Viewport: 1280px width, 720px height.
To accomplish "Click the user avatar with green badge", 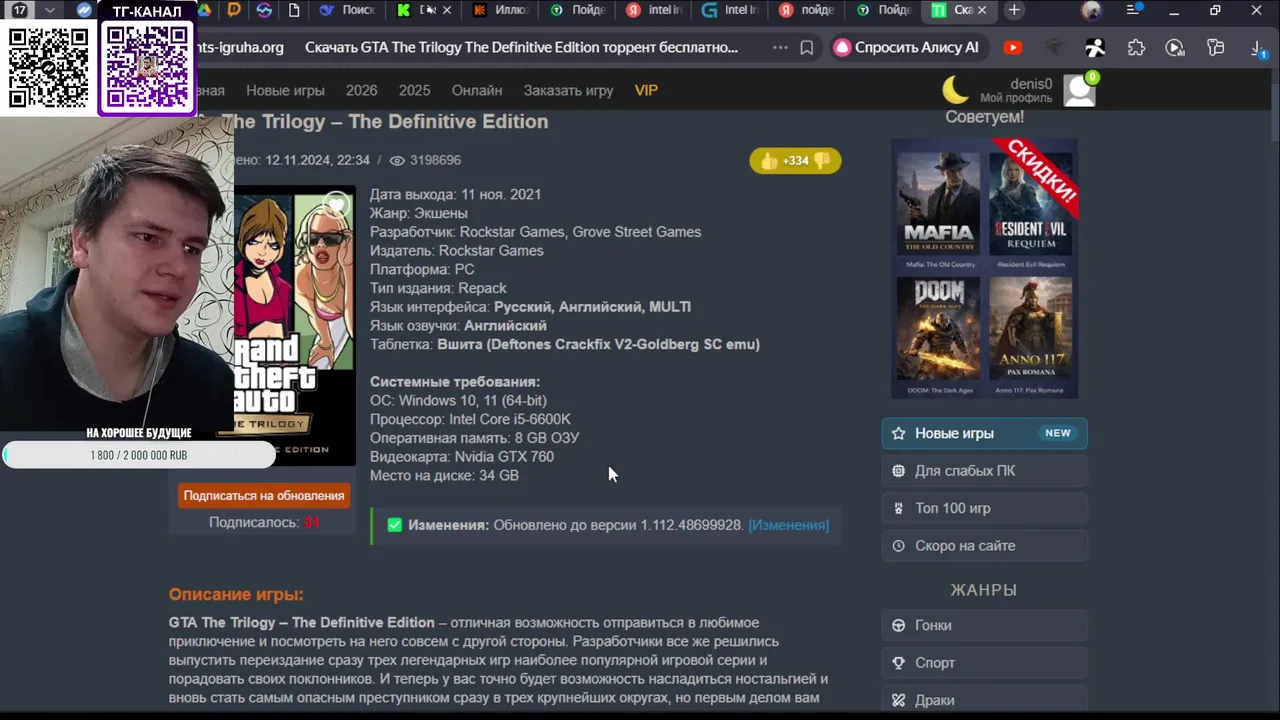I will tap(1080, 90).
